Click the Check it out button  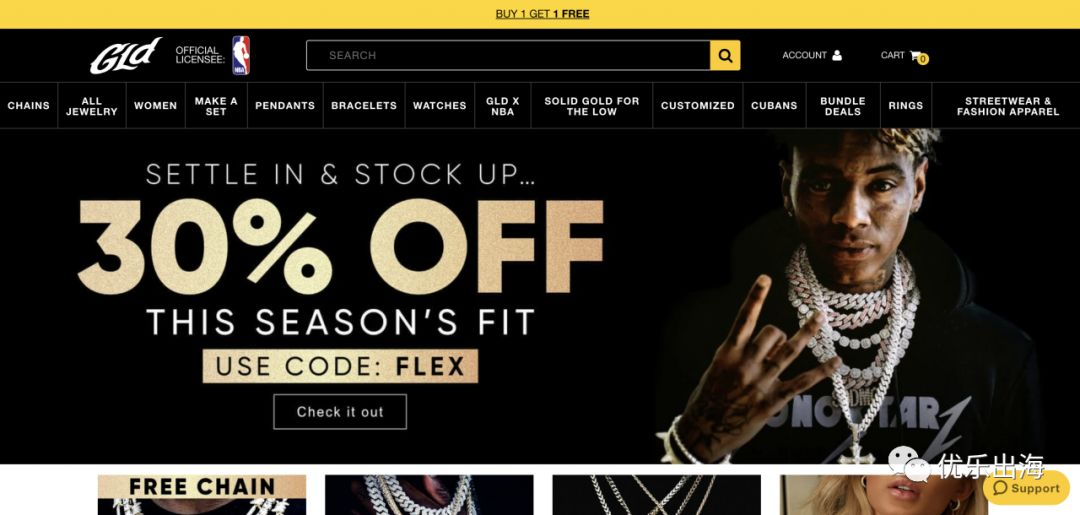click(x=340, y=412)
